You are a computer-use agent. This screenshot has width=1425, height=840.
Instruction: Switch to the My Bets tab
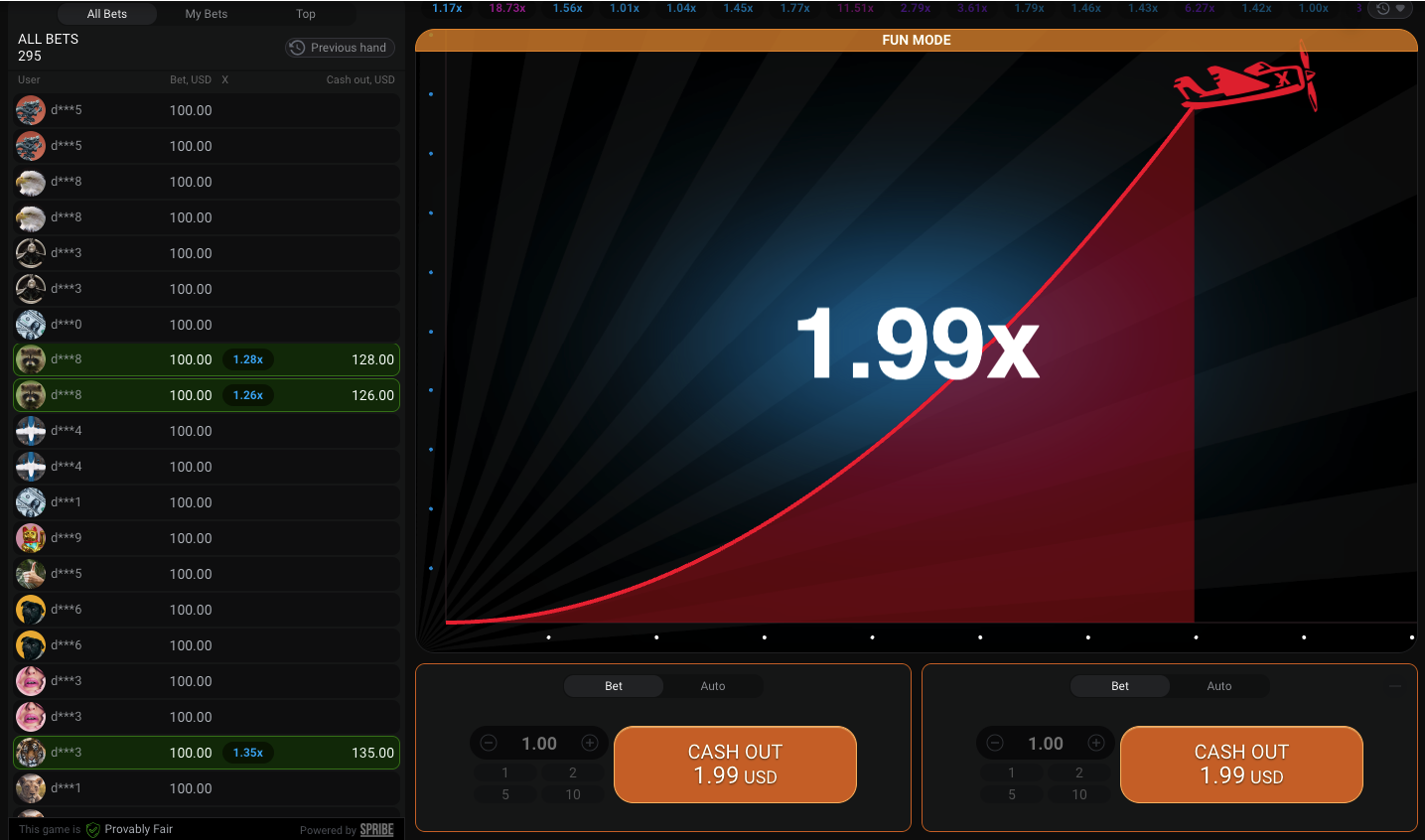tap(207, 14)
